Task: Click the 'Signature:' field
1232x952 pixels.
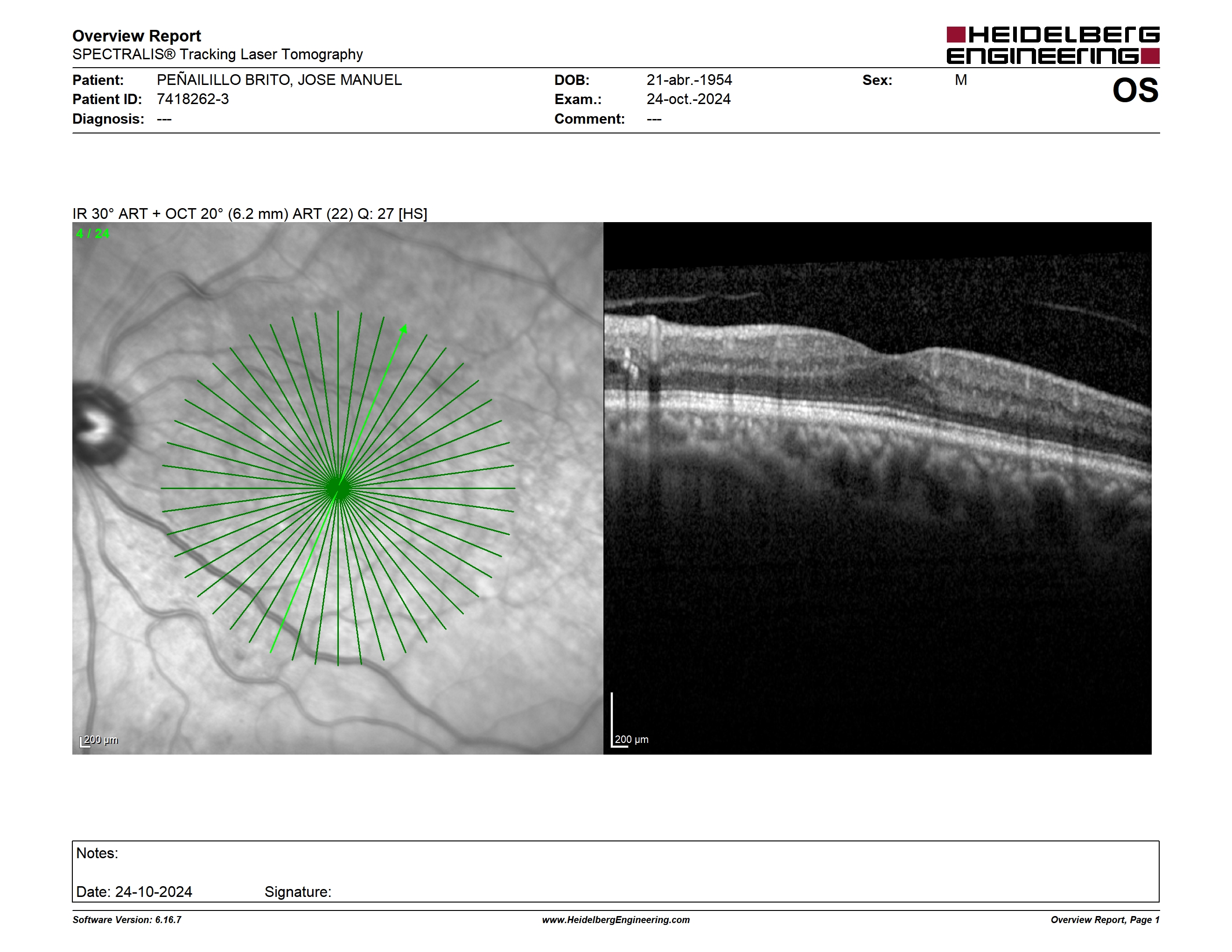Action: click(x=298, y=892)
